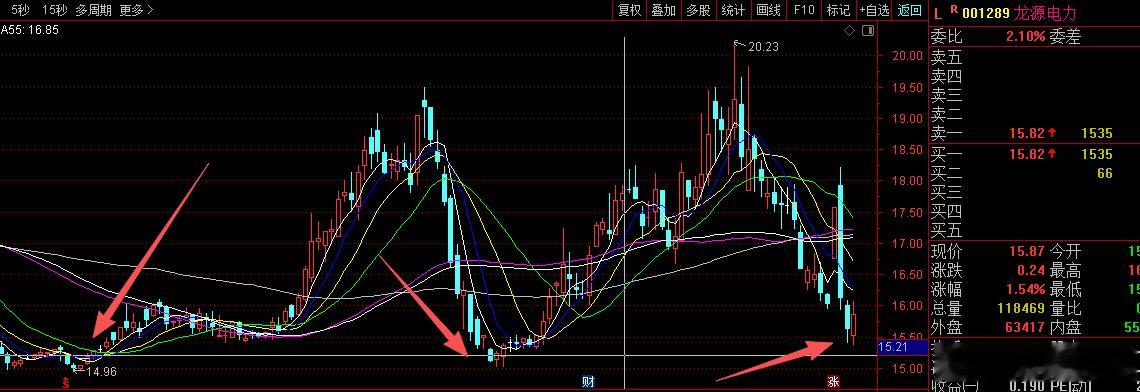Click the stock name 龙源电力
The width and height of the screenshot is (1140, 392).
(x=1045, y=13)
